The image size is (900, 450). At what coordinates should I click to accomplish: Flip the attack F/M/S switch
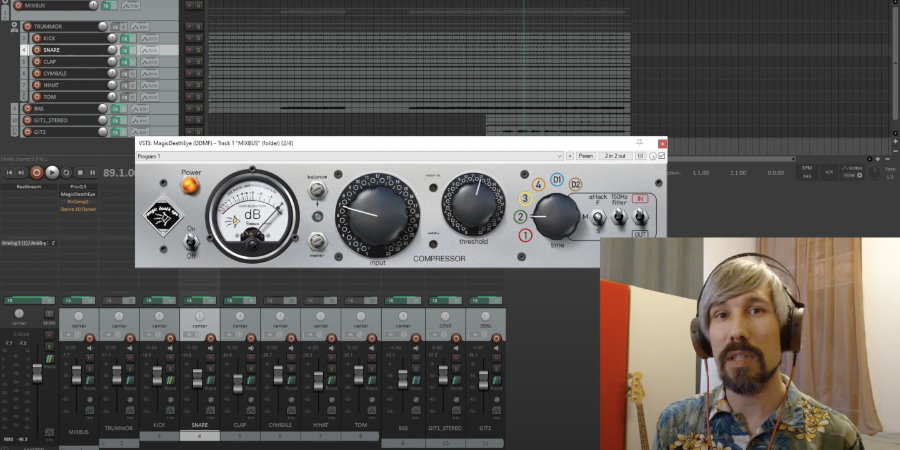pyautogui.click(x=598, y=217)
